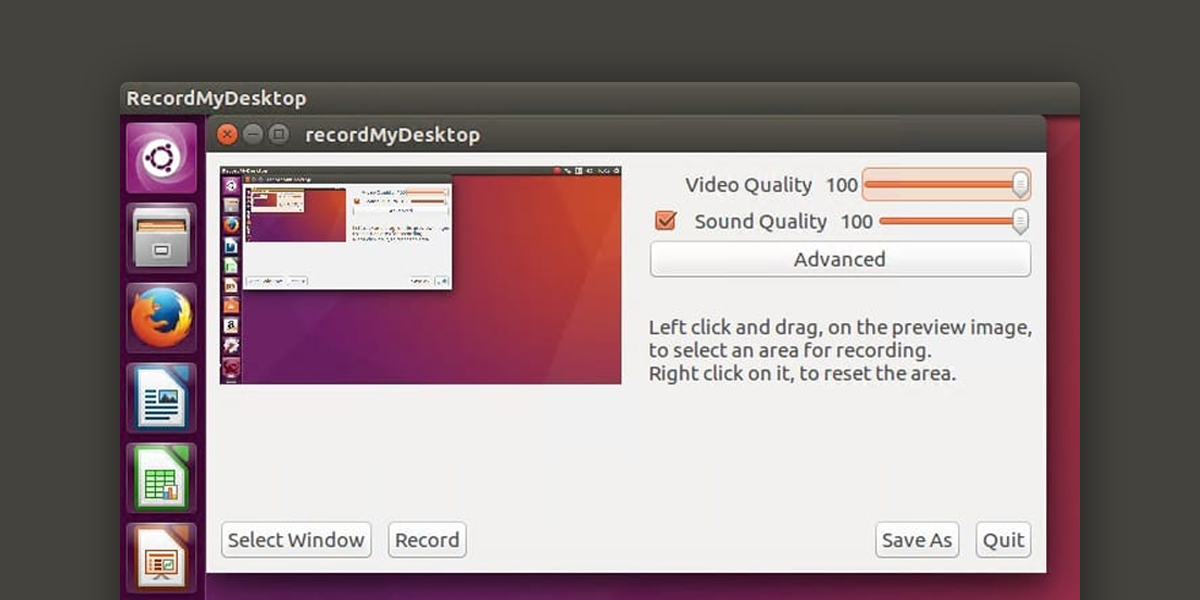This screenshot has height=600, width=1200.
Task: Click the desktop preview image
Action: click(420, 275)
